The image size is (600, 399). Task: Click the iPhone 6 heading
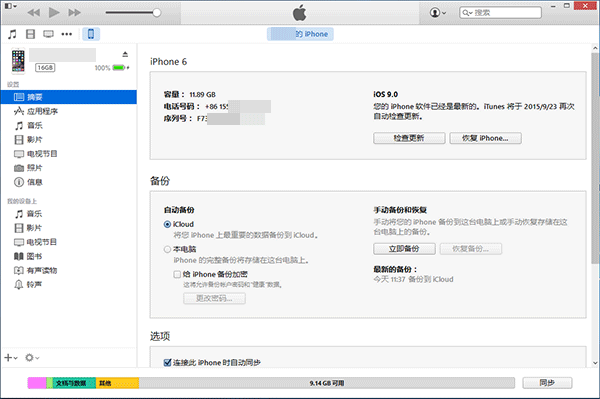click(x=168, y=62)
